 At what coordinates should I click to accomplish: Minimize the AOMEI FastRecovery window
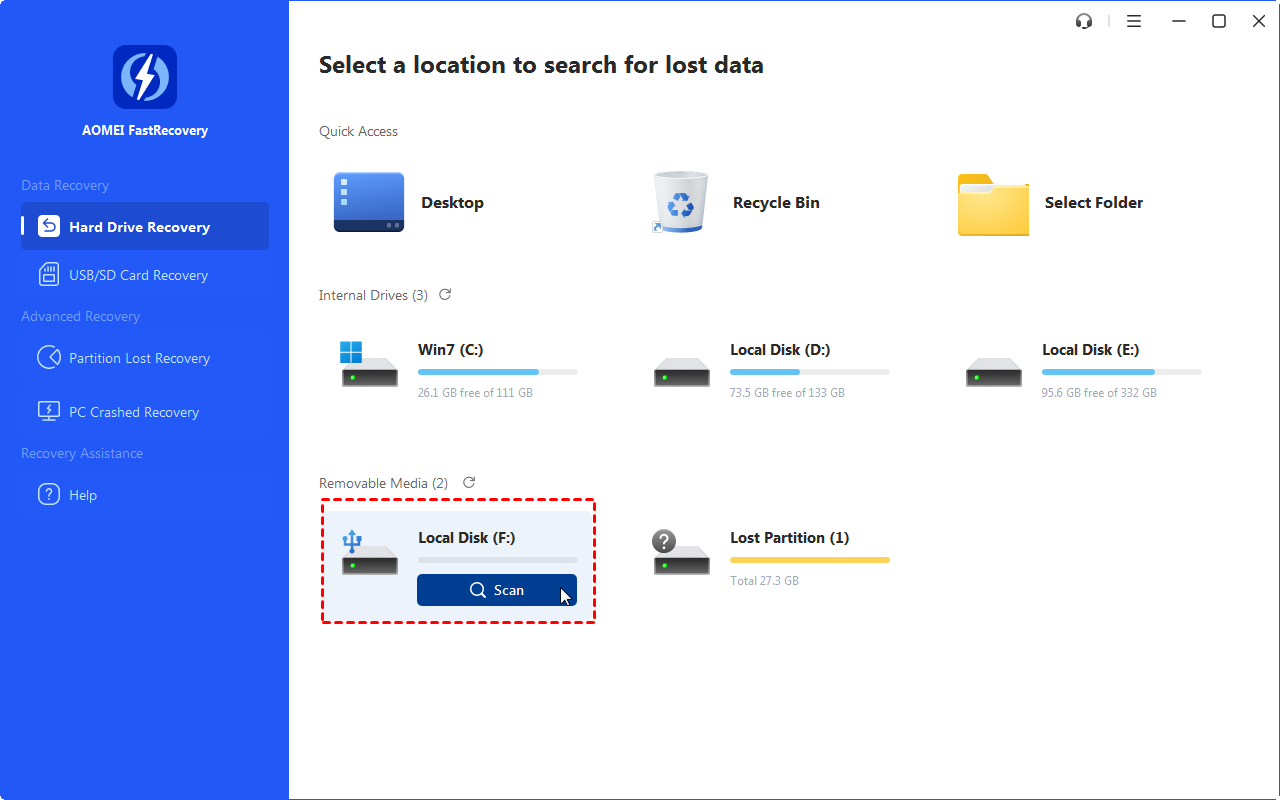(x=1179, y=21)
